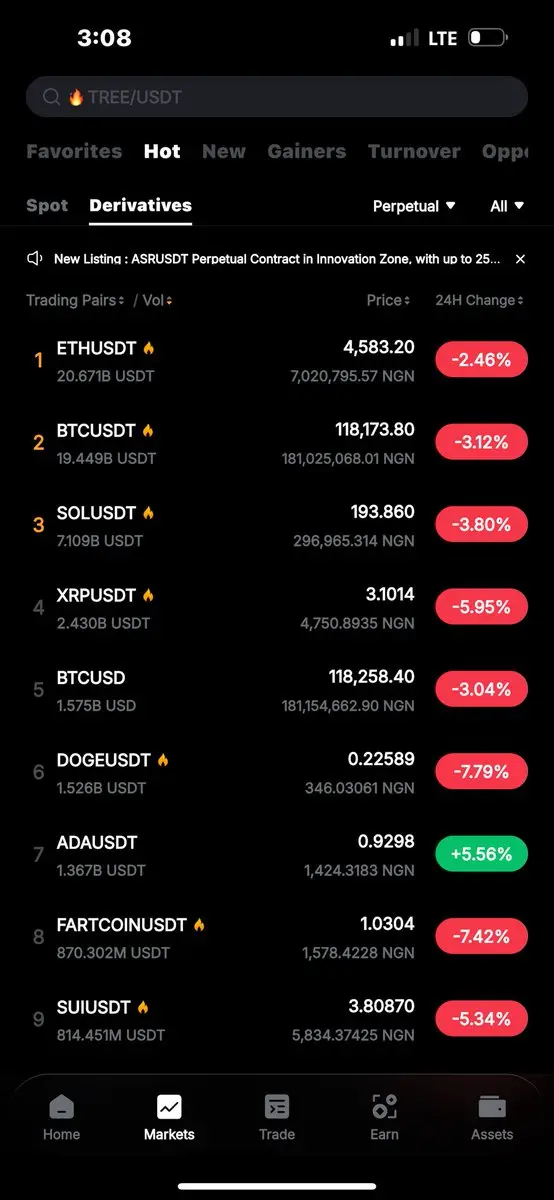Tap the Trade icon in bottom bar
This screenshot has height=1200, width=554.
tap(276, 1107)
